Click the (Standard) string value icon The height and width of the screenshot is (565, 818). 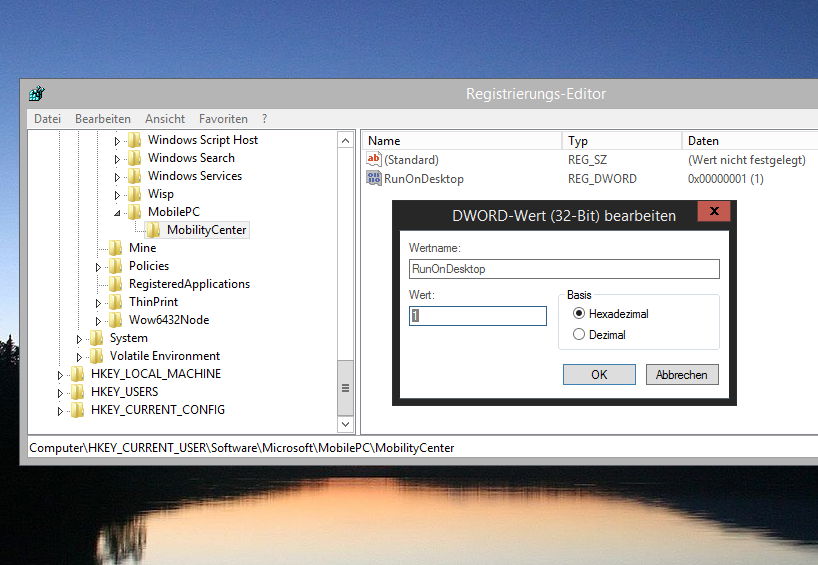[374, 159]
